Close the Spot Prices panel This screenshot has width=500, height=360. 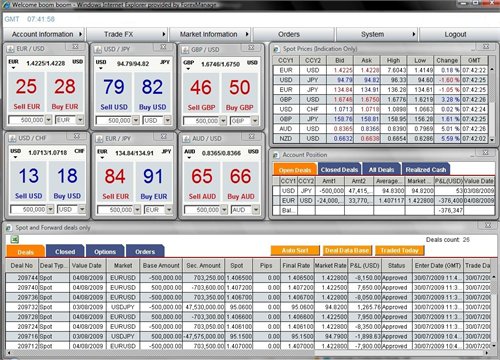point(486,46)
